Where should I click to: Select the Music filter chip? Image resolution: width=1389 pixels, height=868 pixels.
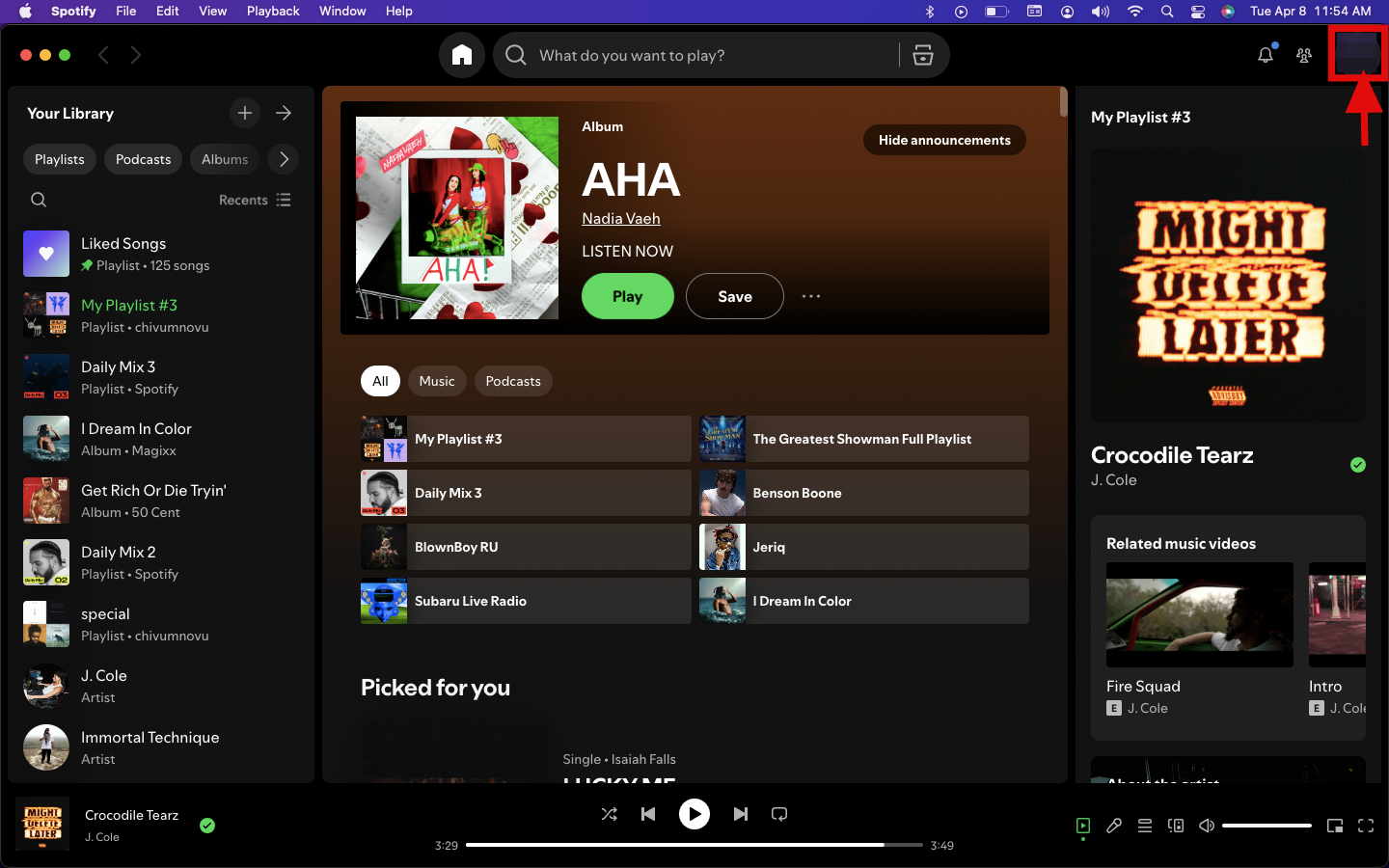pos(437,381)
